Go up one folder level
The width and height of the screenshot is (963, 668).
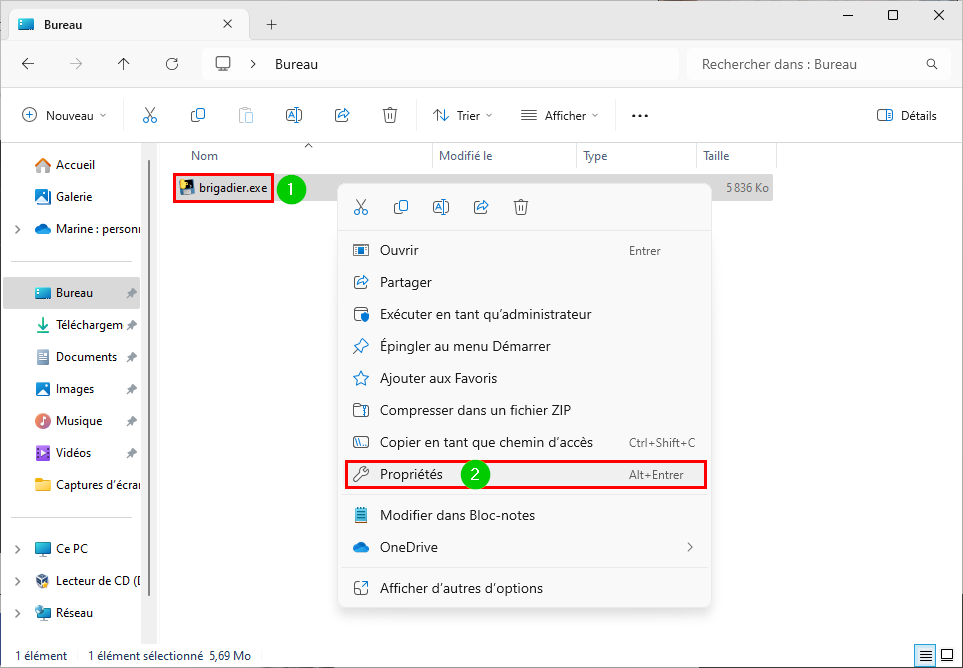coord(123,64)
